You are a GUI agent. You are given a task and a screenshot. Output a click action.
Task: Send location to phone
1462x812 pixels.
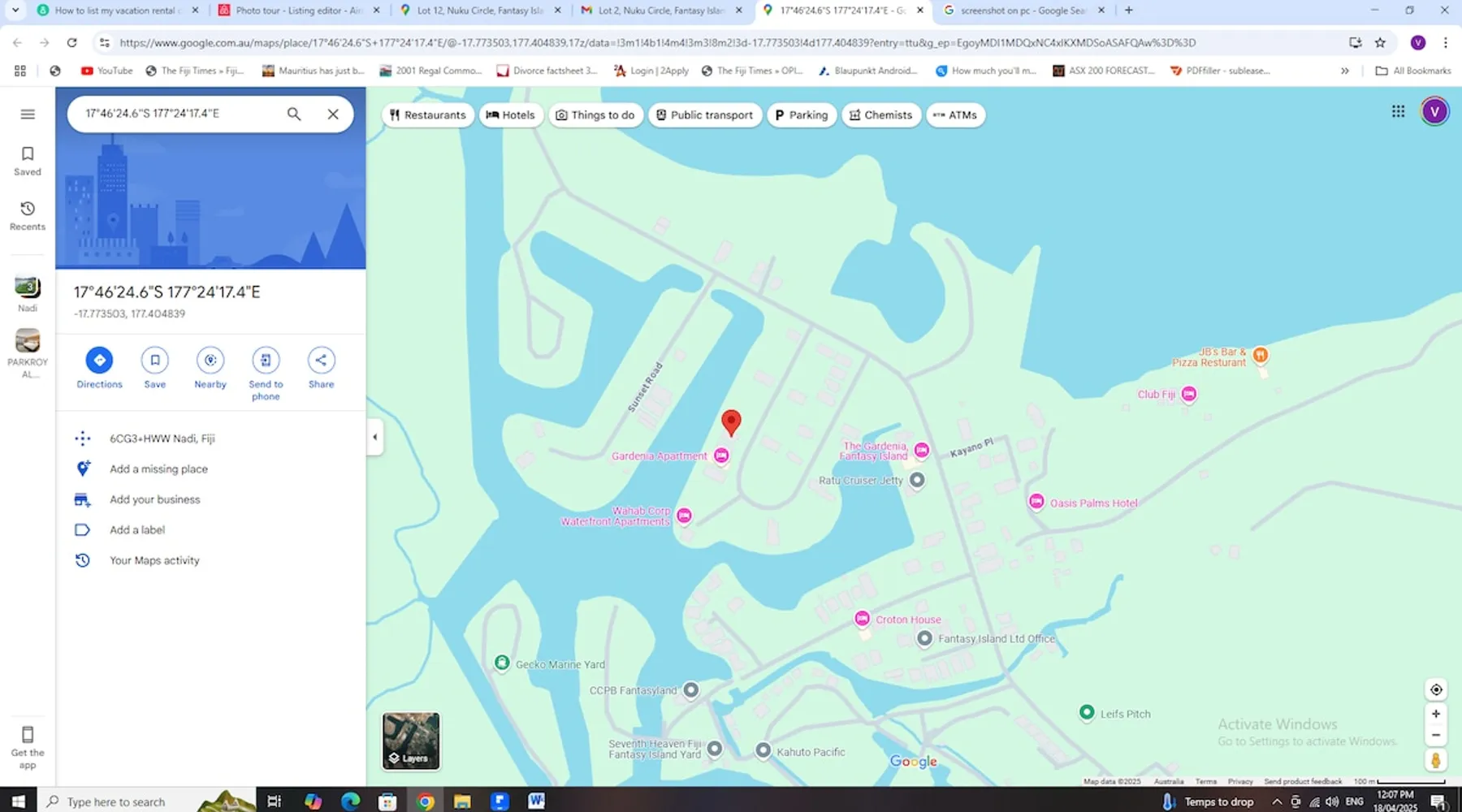(x=266, y=361)
